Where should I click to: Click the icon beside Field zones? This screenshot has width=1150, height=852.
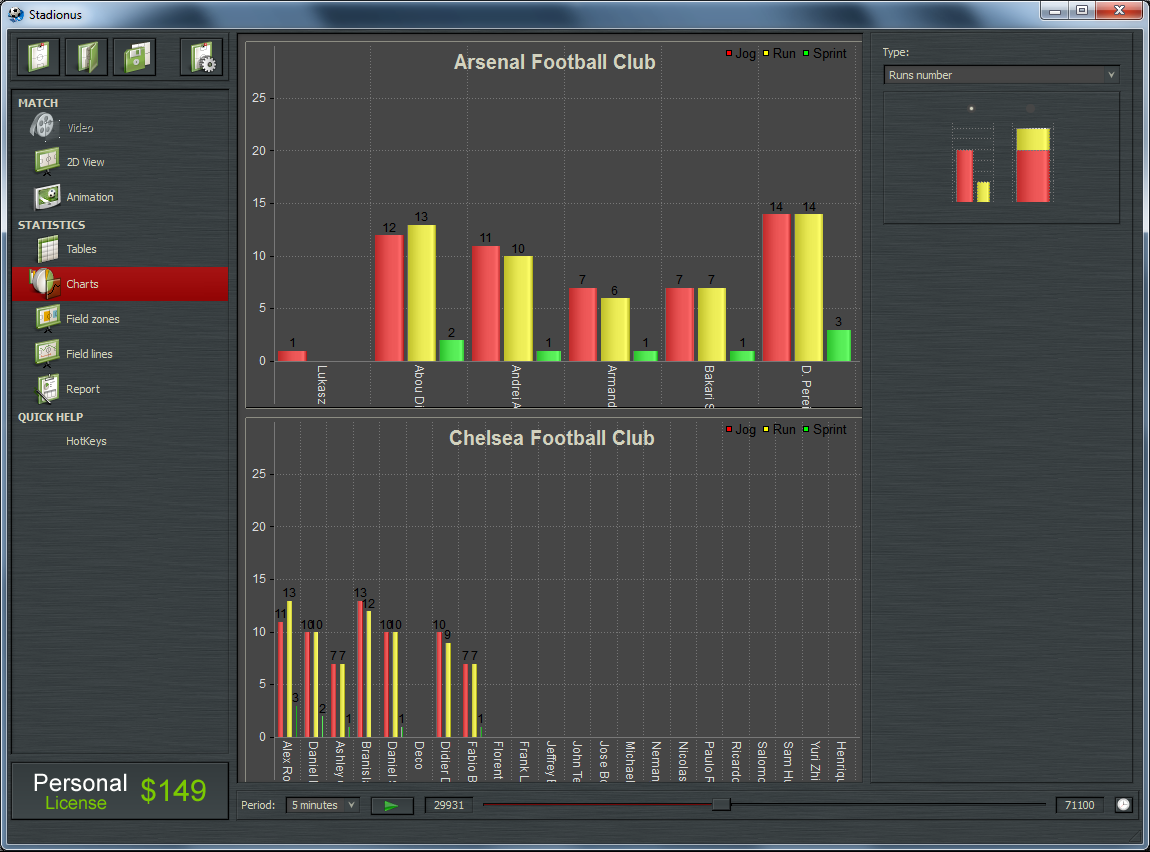pos(48,318)
